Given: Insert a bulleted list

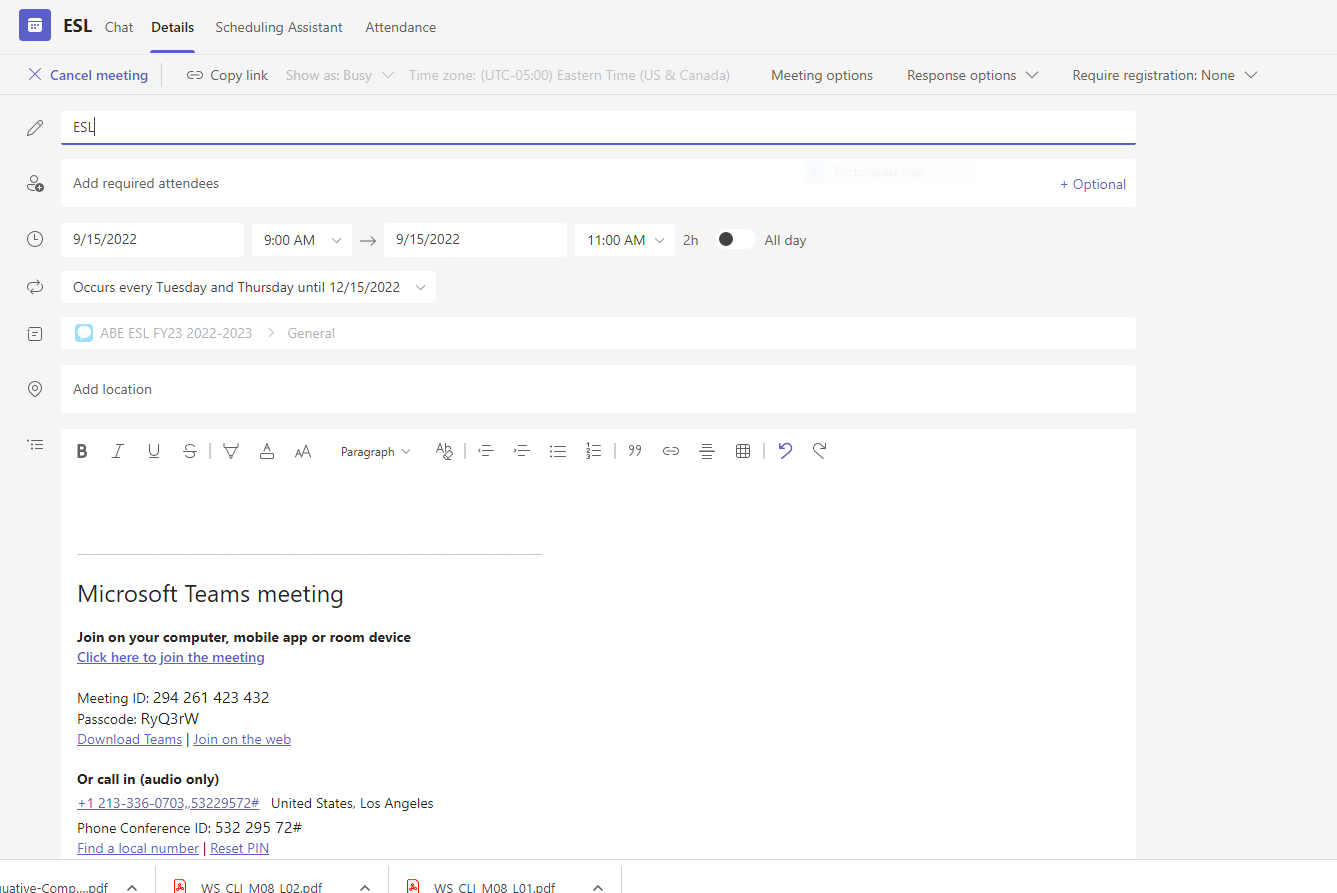Looking at the screenshot, I should pyautogui.click(x=558, y=452).
